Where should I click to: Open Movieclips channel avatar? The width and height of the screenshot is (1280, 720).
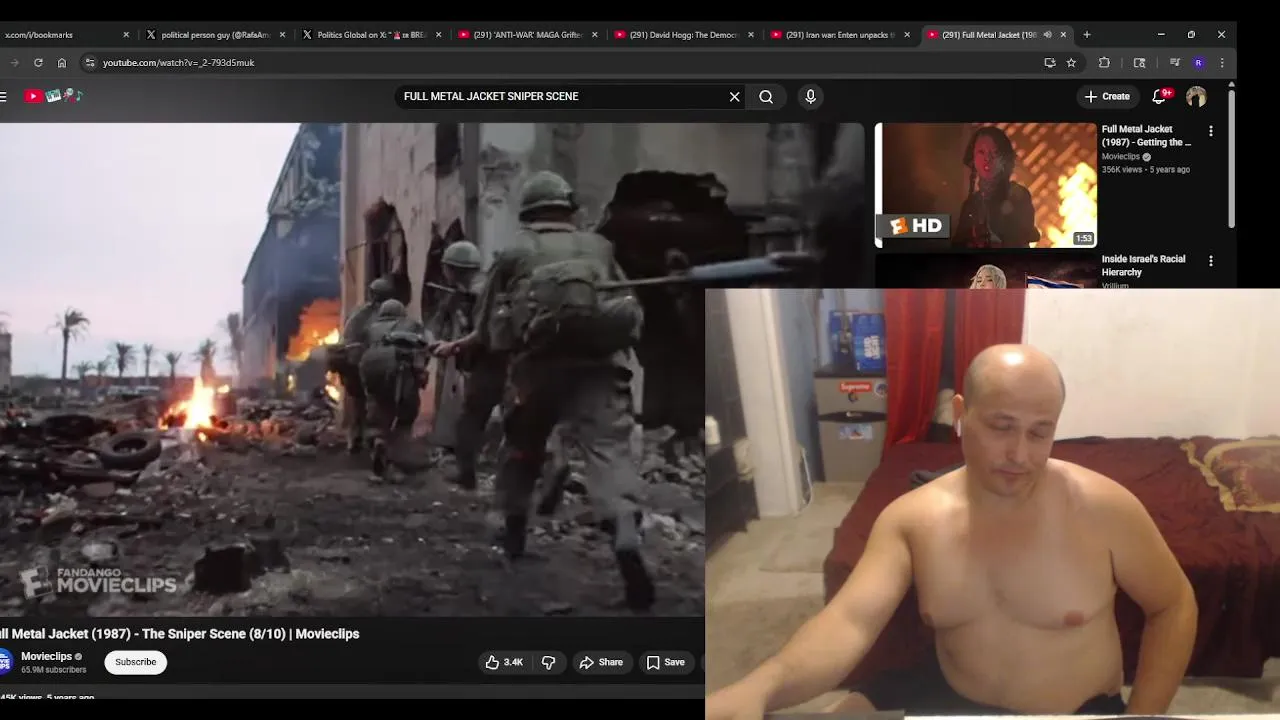point(5,662)
